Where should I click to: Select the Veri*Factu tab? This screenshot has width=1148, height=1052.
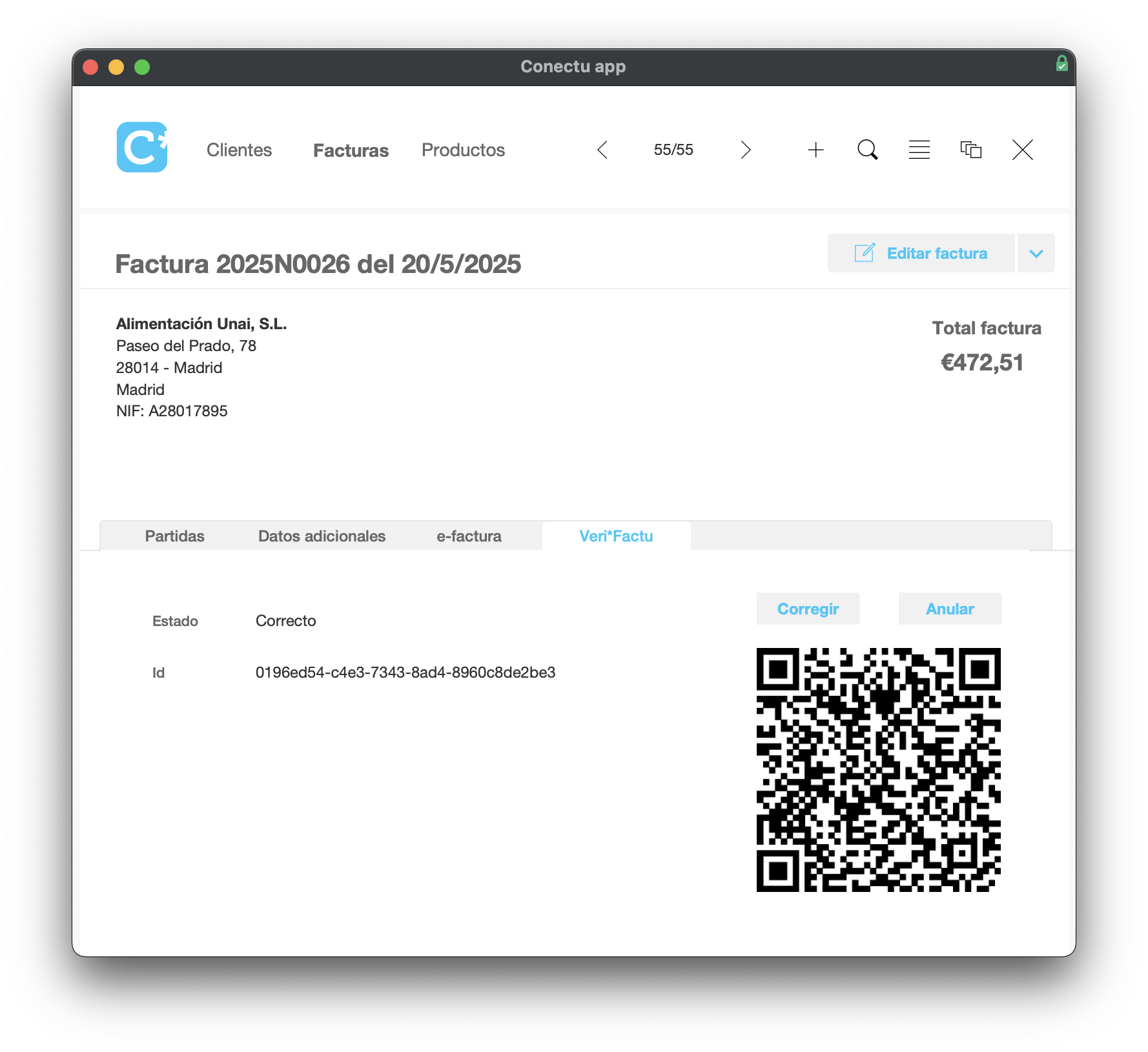pyautogui.click(x=616, y=536)
